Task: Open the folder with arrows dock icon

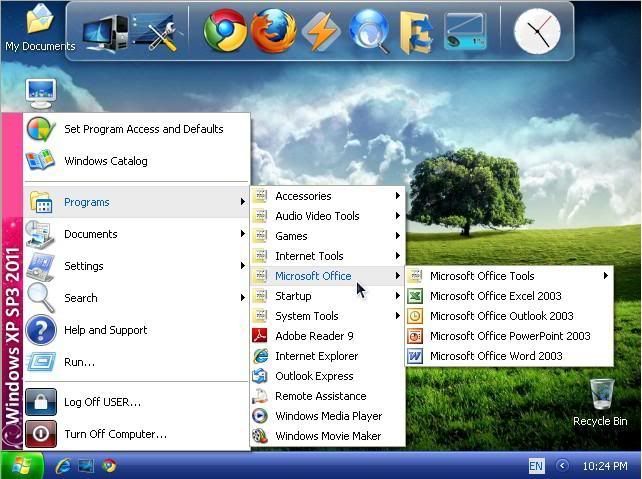Action: tap(416, 33)
